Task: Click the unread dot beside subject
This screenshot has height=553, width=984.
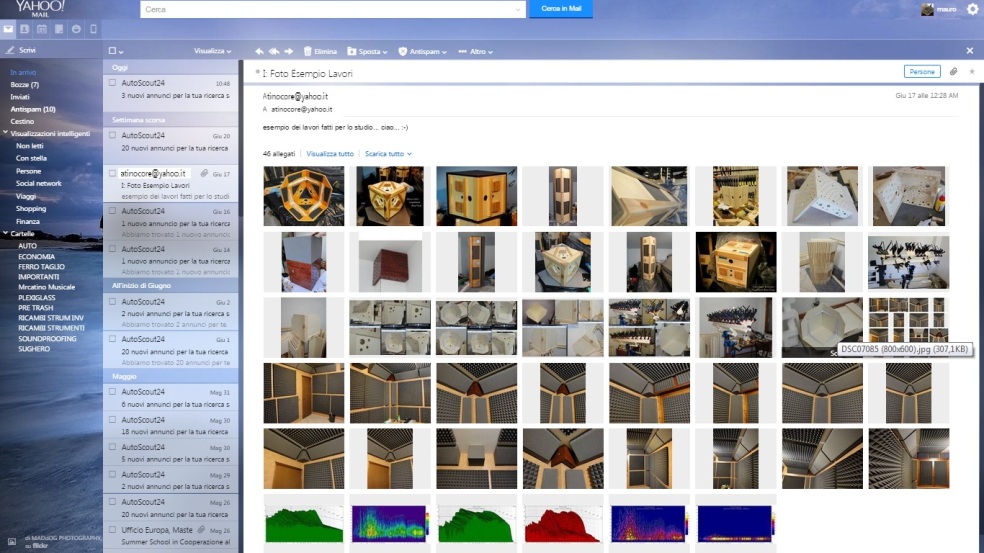Action: point(257,73)
